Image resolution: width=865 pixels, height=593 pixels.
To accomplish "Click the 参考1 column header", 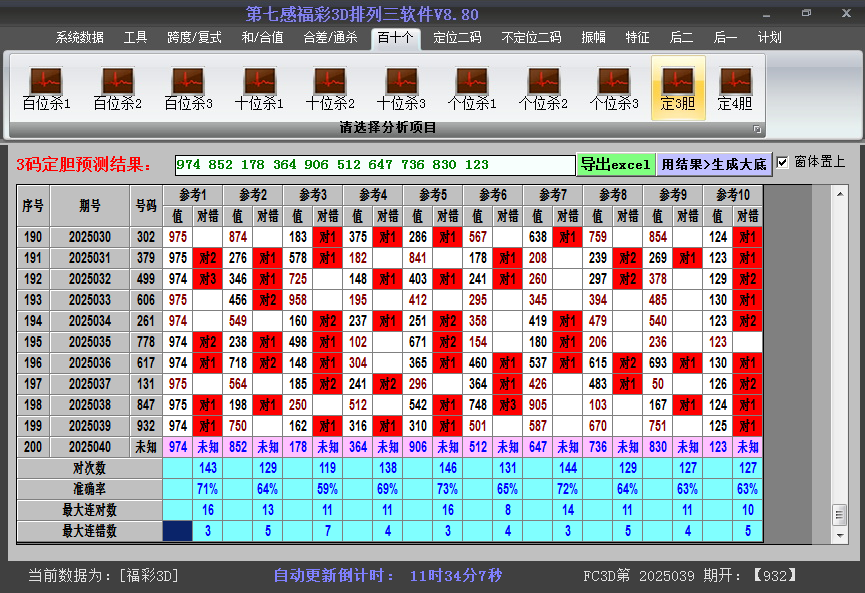I will click(193, 195).
